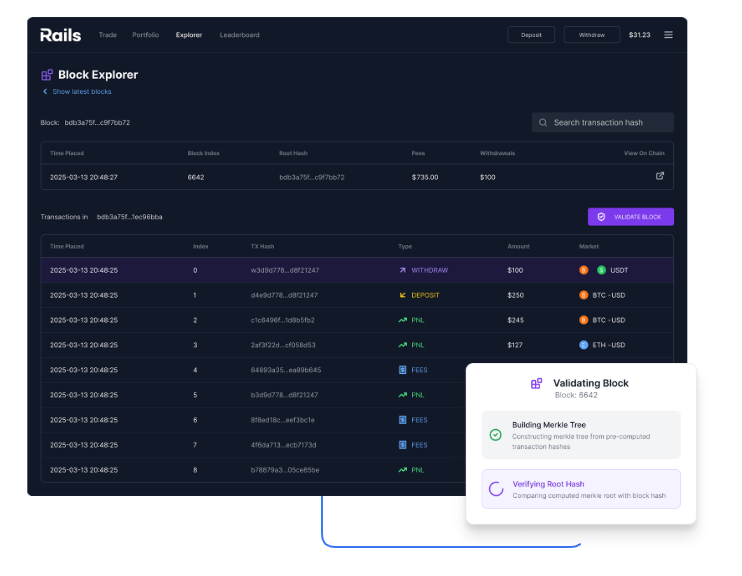Viewport: 742px width, 576px height.
Task: Click the WITHDRAW arrow icon in row 0
Action: [x=402, y=270]
